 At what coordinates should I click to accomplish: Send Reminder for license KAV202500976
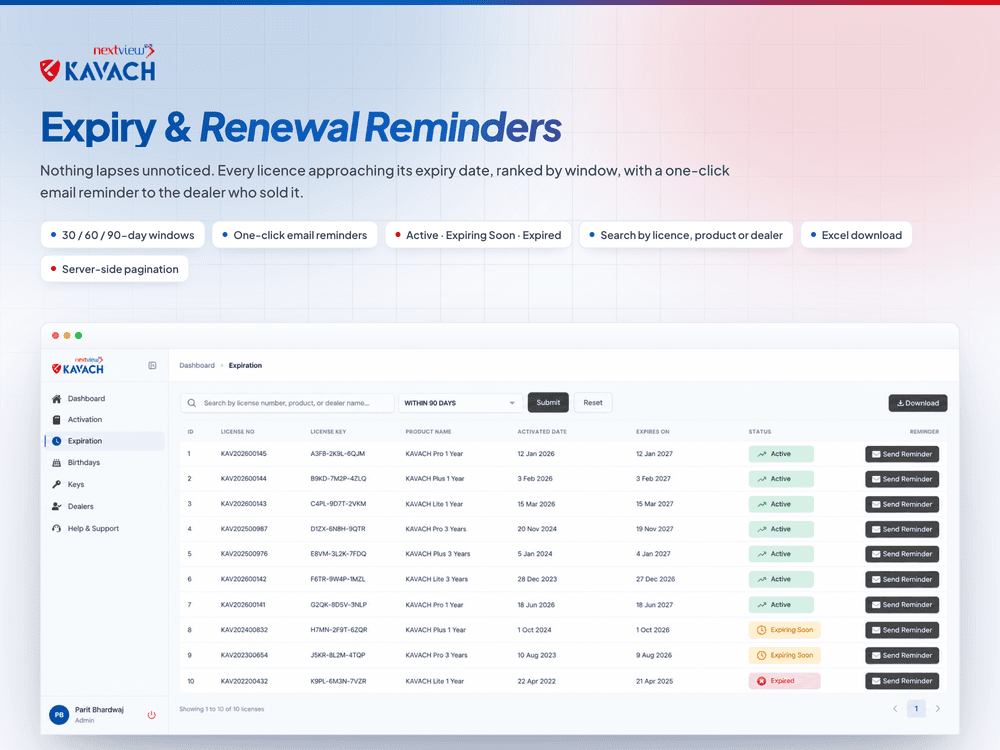(x=902, y=554)
